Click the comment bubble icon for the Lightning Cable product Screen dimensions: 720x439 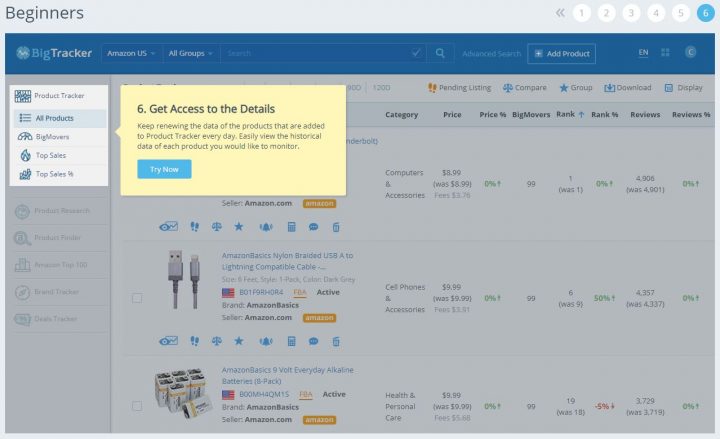point(314,341)
